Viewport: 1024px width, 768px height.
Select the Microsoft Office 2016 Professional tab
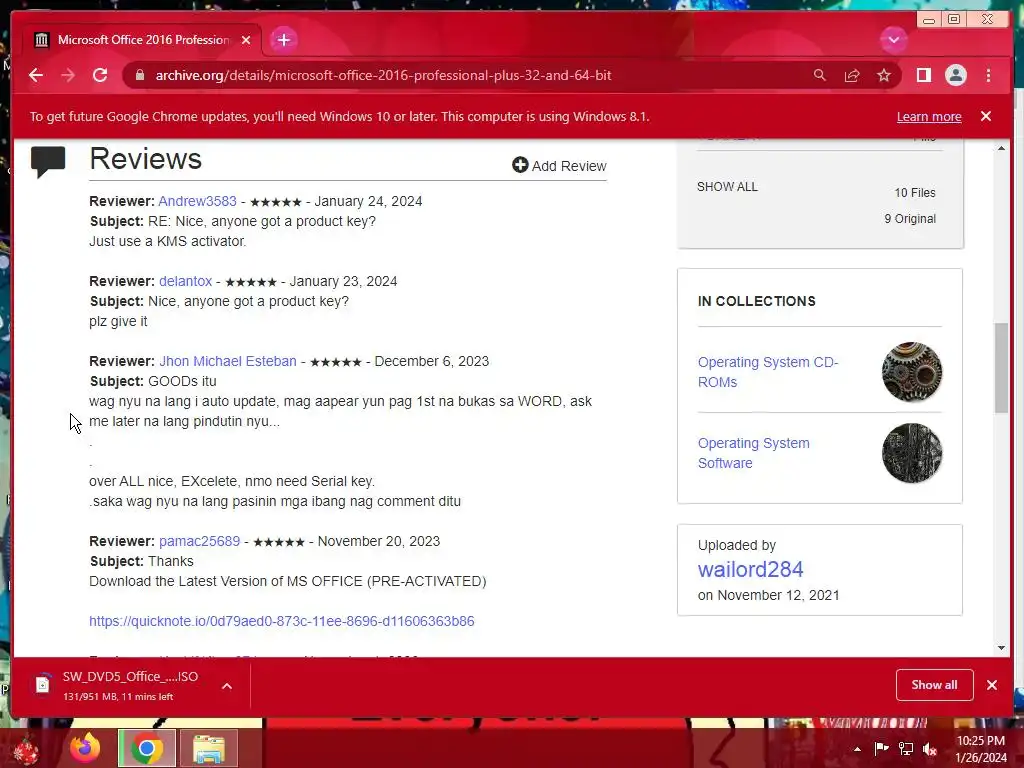click(x=142, y=40)
